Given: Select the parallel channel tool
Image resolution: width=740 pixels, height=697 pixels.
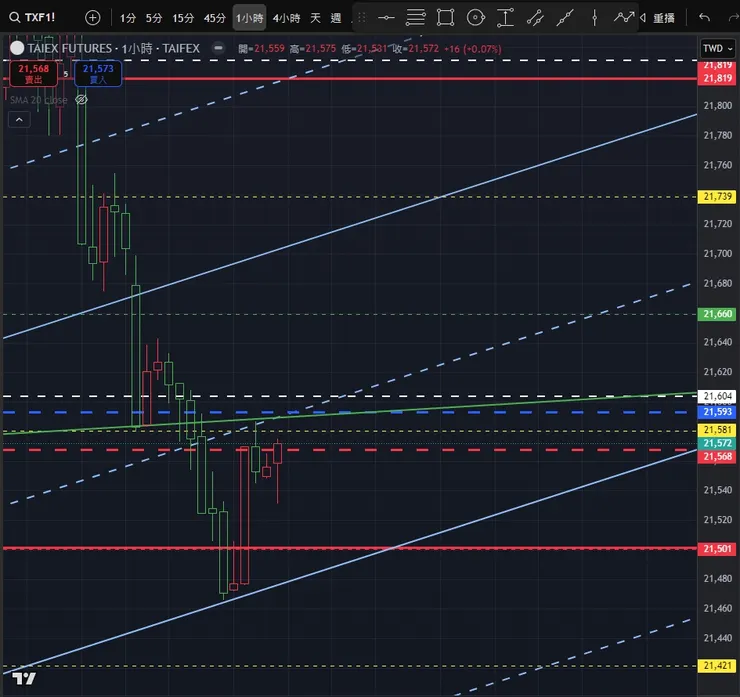Looking at the screenshot, I should coord(535,18).
